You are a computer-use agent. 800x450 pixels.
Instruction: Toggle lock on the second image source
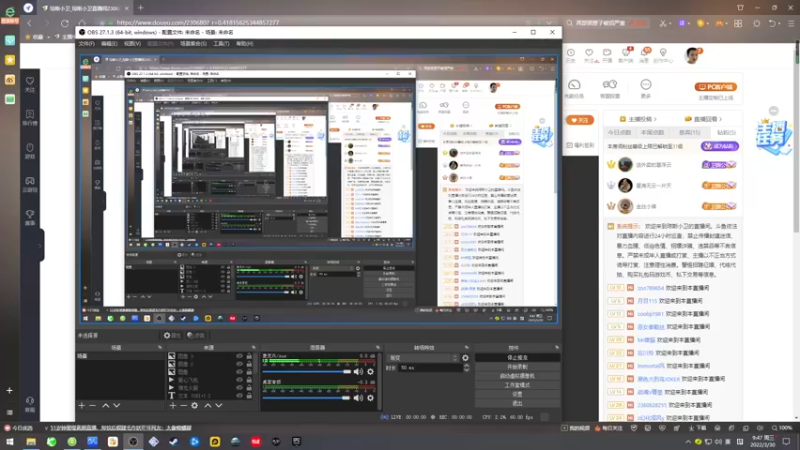point(249,364)
